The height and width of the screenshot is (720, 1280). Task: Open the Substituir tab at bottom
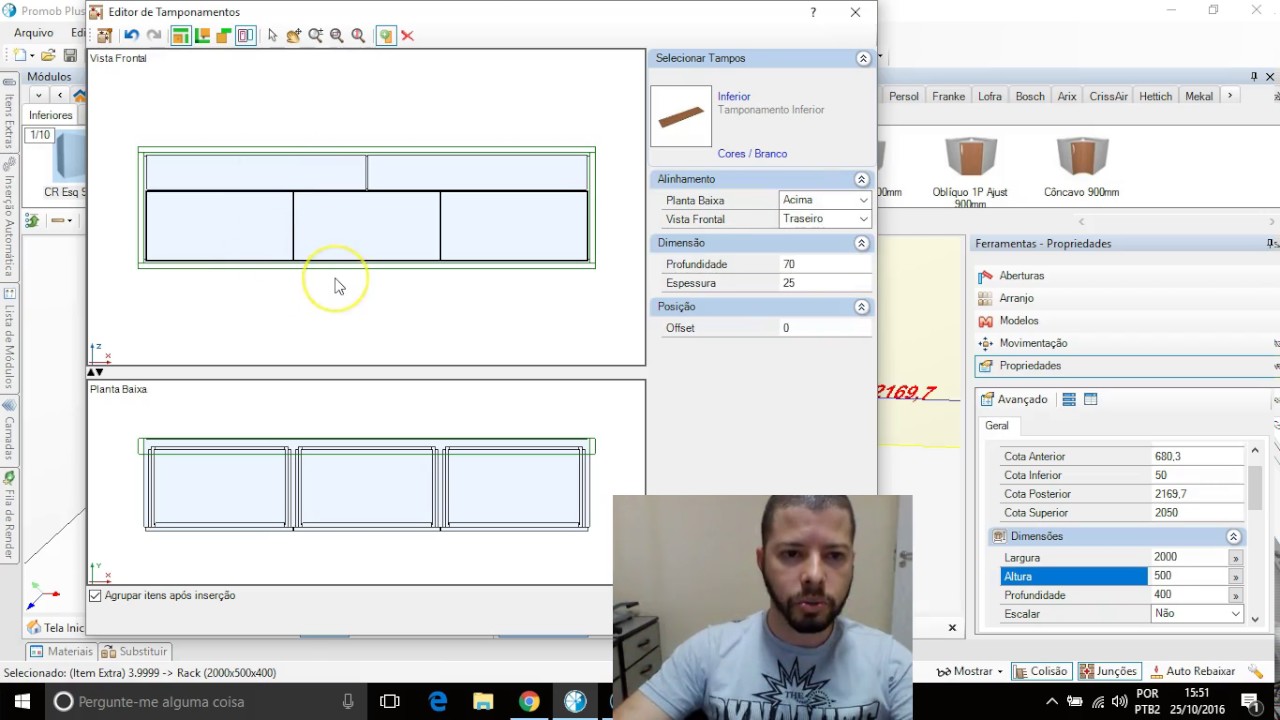[x=134, y=651]
